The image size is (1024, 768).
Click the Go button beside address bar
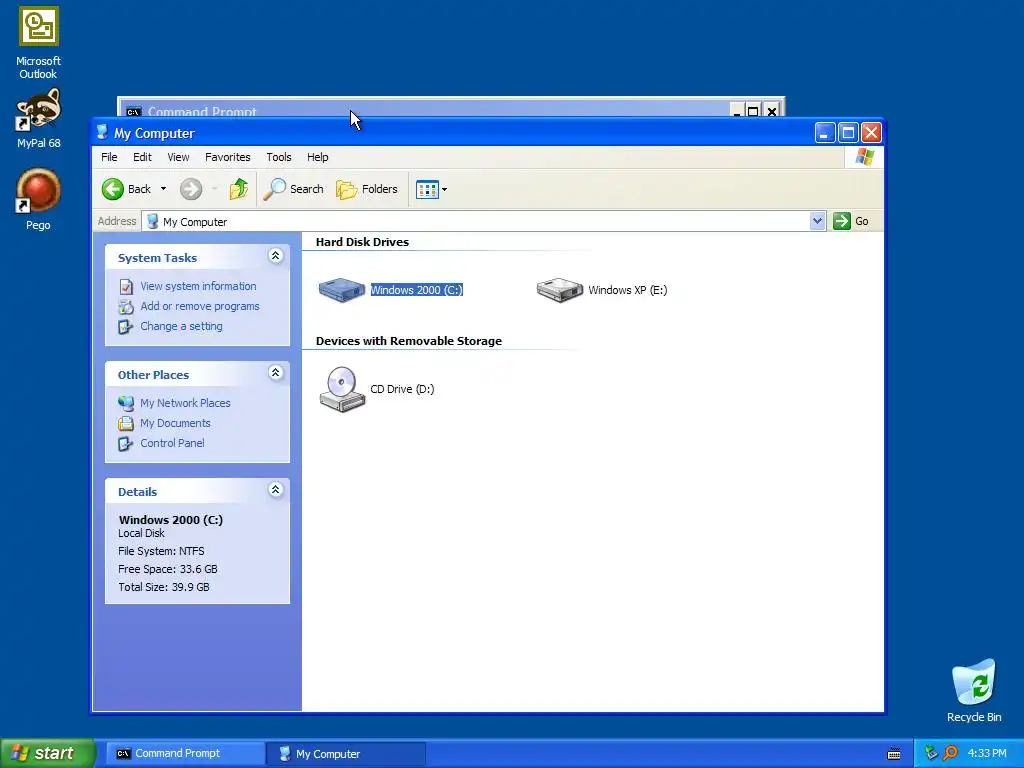[851, 221]
